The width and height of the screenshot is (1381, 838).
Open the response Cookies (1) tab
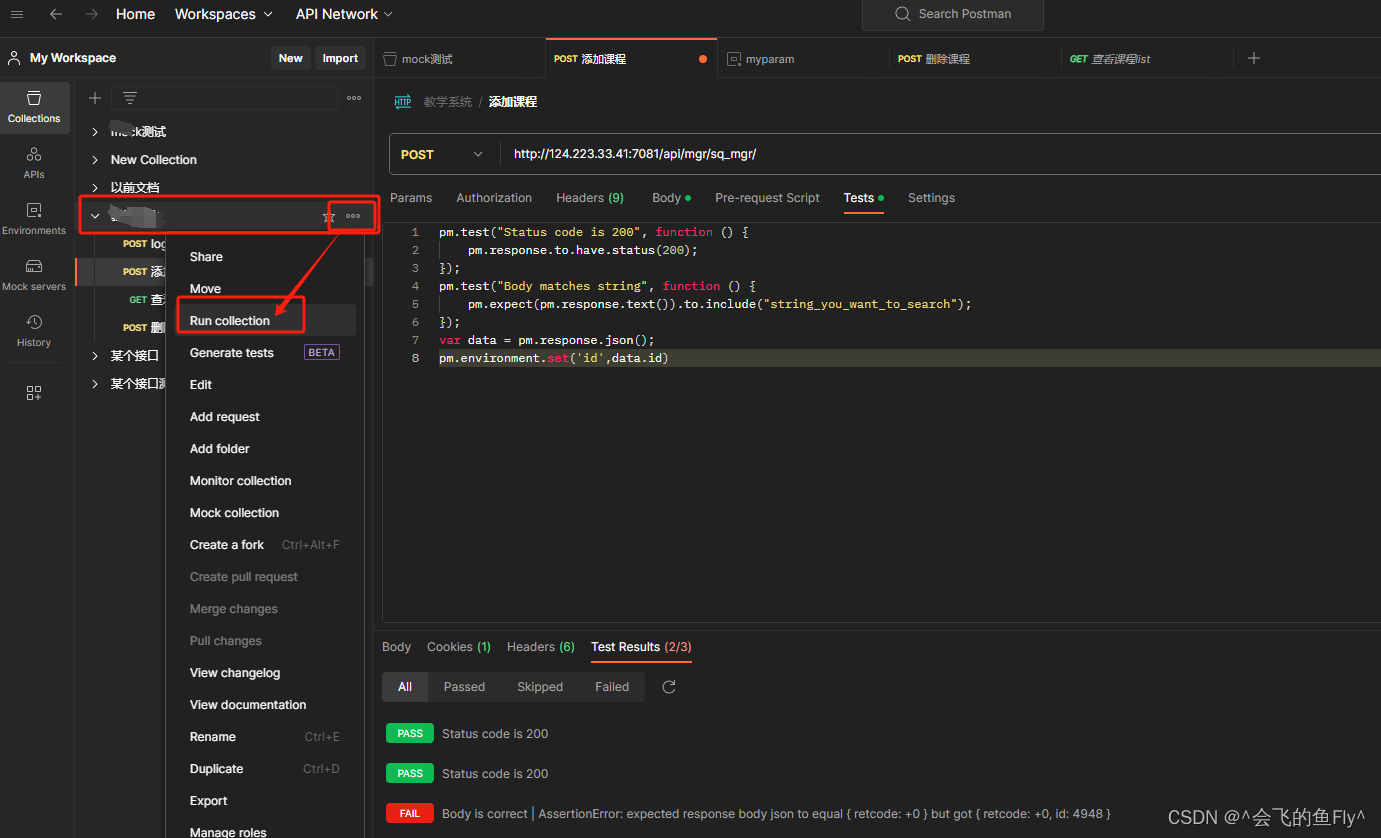[x=459, y=647]
